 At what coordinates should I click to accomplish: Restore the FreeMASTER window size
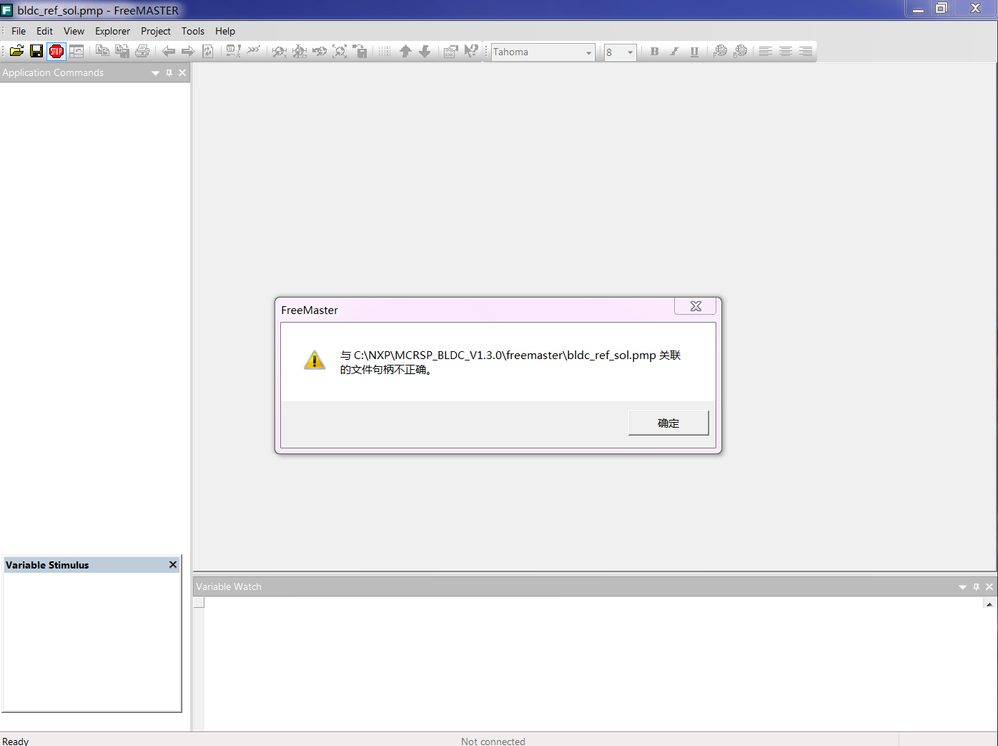[941, 8]
